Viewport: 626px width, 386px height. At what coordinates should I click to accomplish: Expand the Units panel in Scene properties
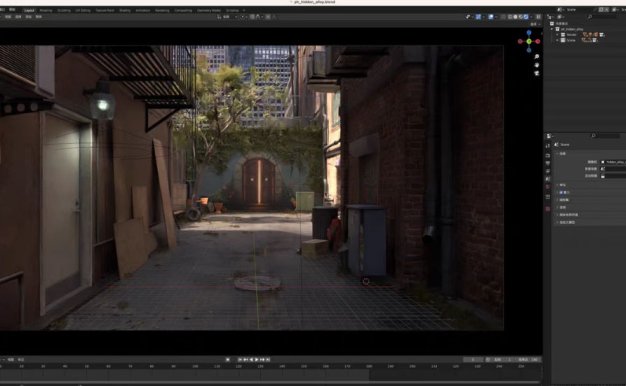click(x=562, y=185)
